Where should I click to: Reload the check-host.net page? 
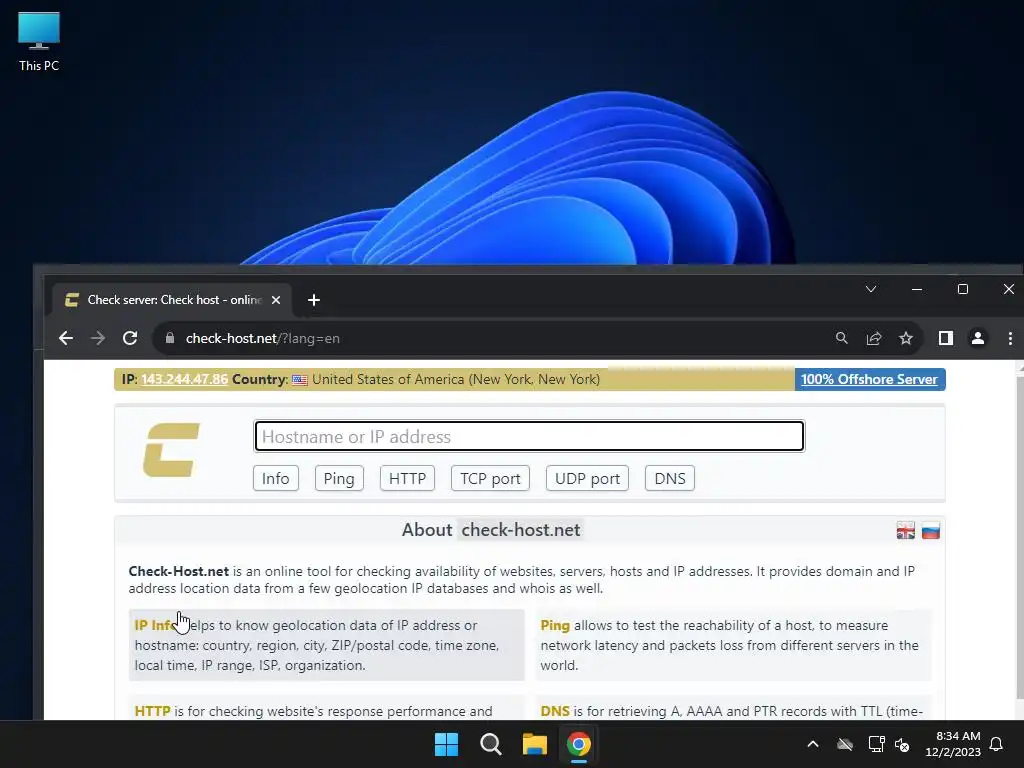click(130, 338)
